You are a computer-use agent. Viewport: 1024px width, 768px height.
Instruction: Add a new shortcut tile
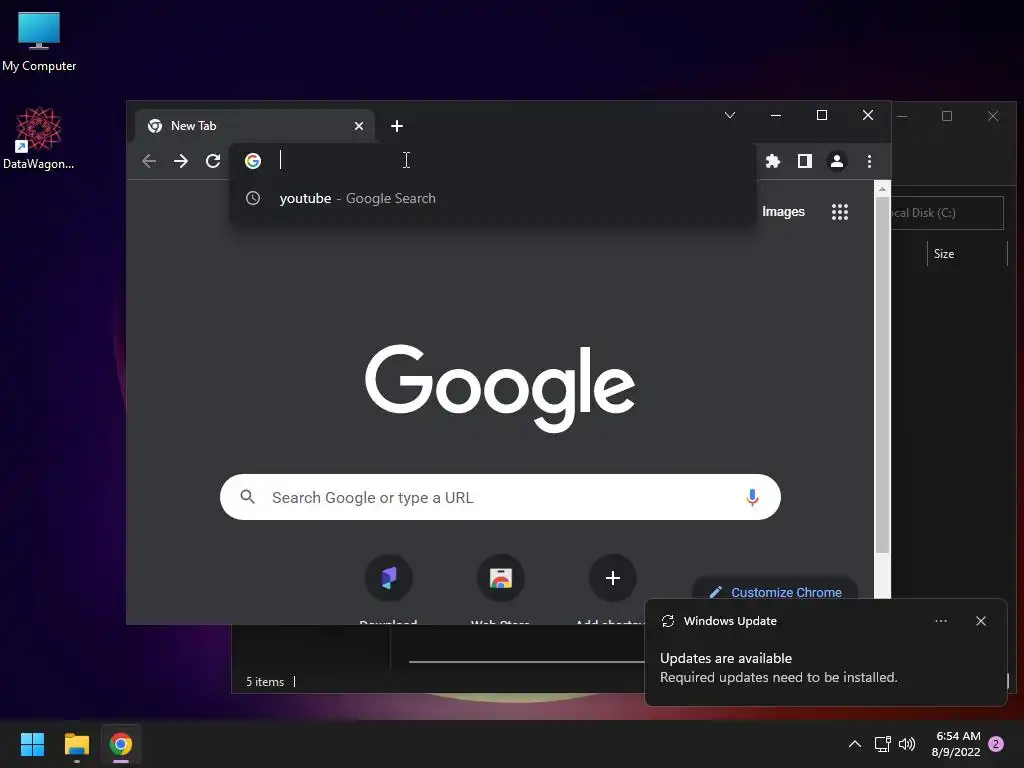coord(613,578)
